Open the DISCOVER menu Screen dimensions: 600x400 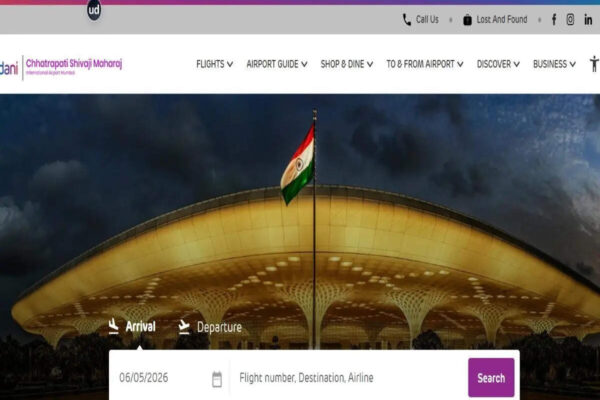click(x=498, y=64)
